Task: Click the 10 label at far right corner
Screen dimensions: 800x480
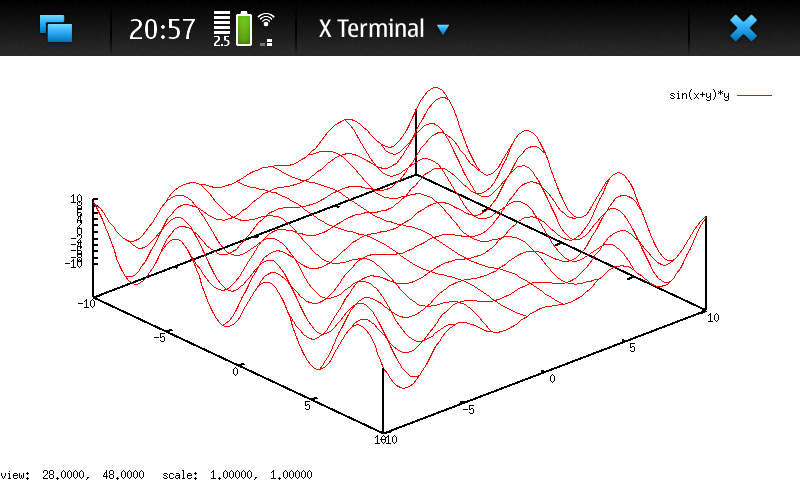Action: (714, 316)
